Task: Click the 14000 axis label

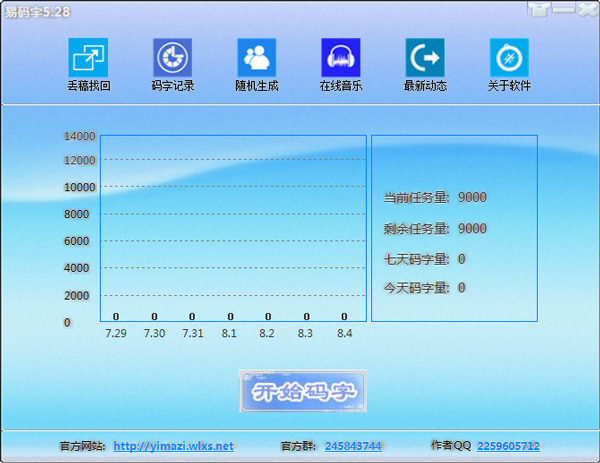Action: click(80, 136)
